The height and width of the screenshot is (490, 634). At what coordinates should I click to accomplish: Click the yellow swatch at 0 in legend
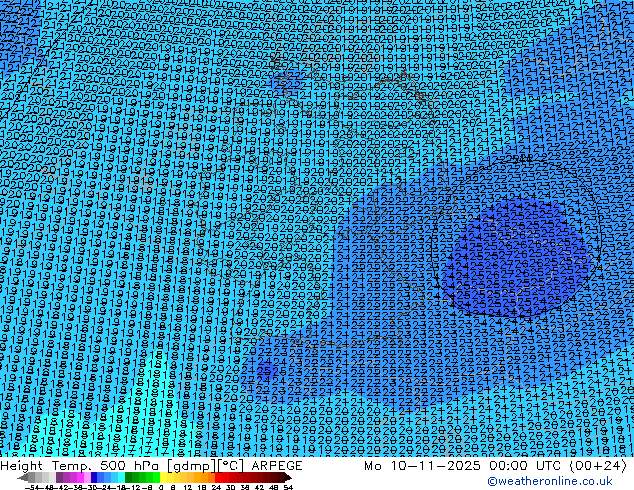(x=163, y=477)
